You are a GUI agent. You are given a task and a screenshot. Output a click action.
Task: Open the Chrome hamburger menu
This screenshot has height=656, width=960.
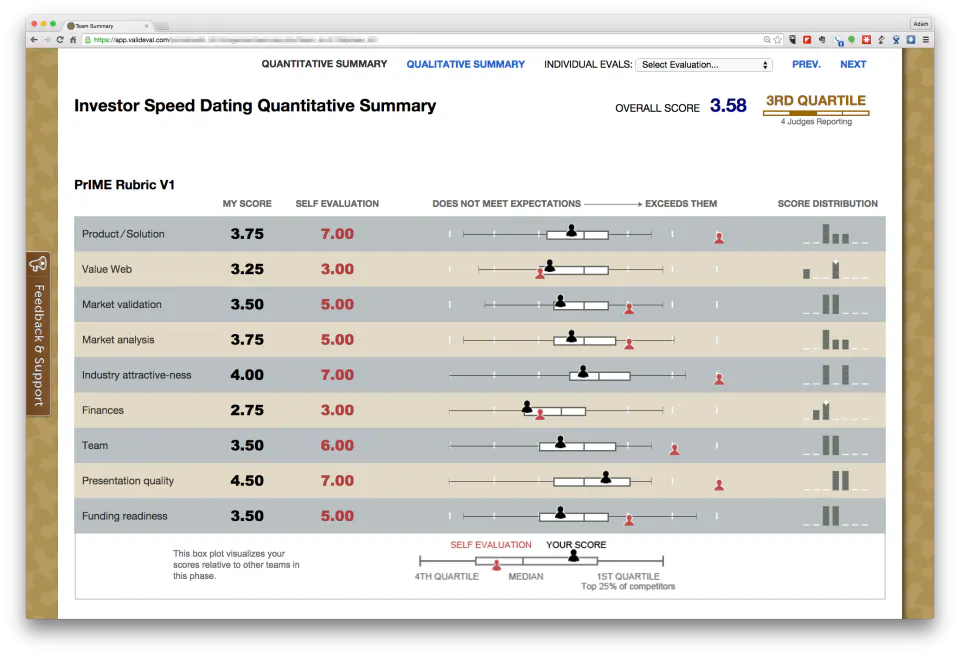point(926,40)
